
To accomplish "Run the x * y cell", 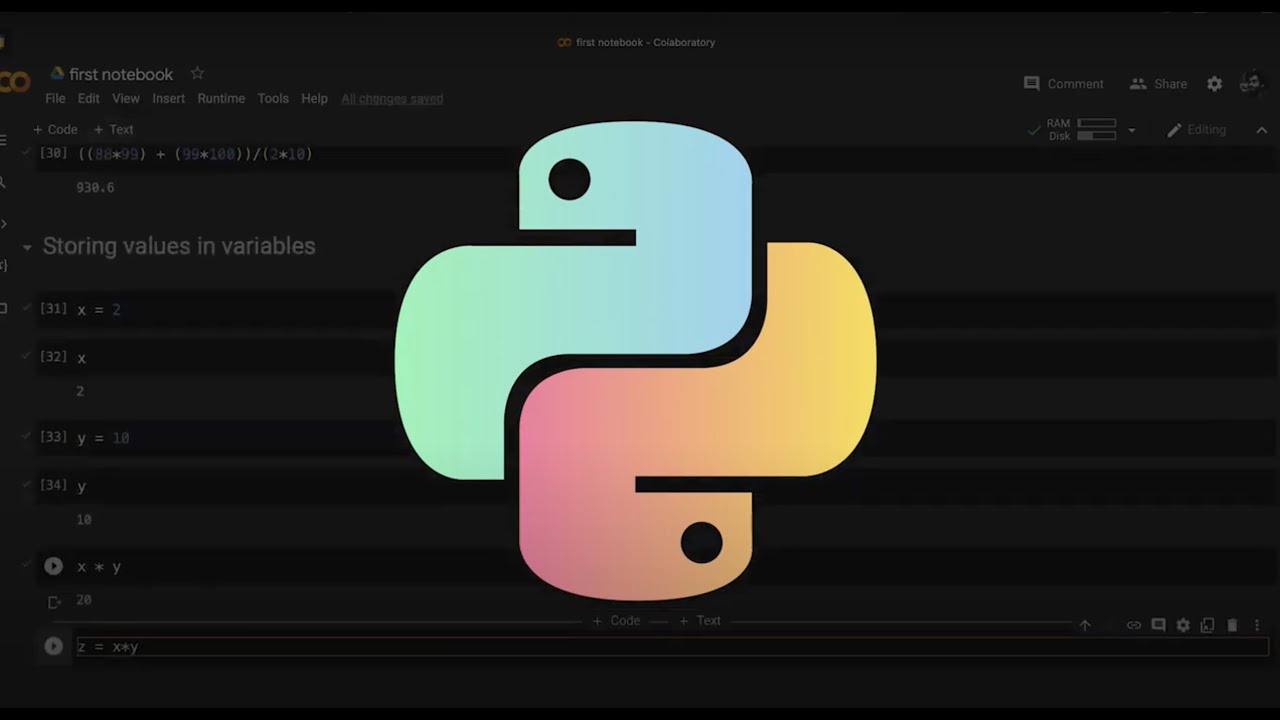I will point(54,566).
